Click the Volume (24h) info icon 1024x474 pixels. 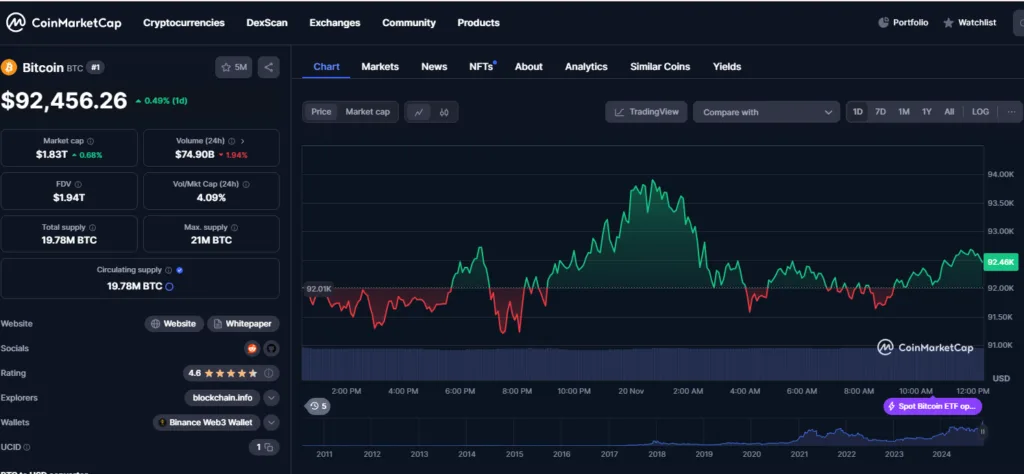tap(231, 141)
